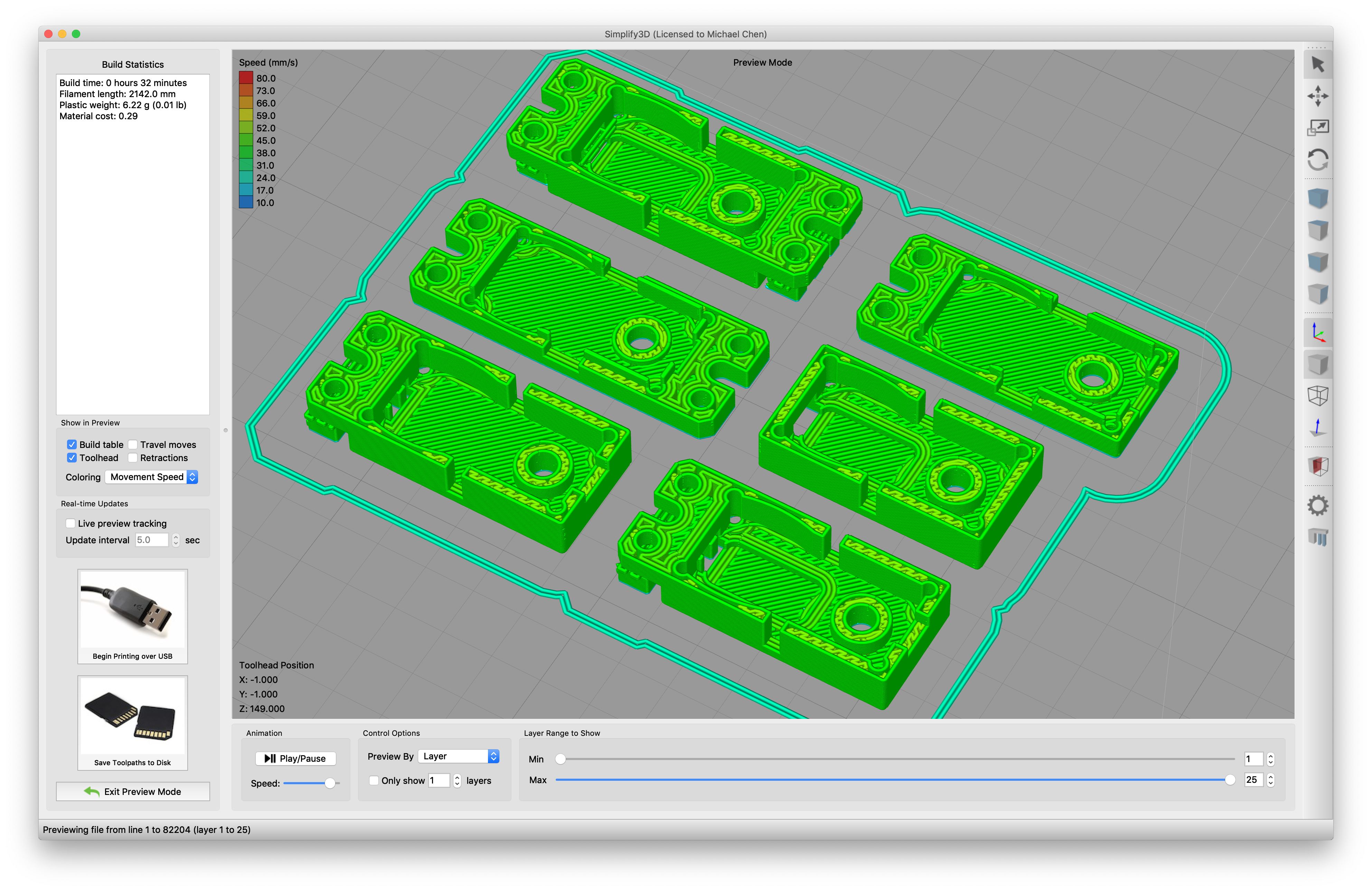Image resolution: width=1372 pixels, height=891 pixels.
Task: Click the selection/cursor tool icon
Action: 1320,68
